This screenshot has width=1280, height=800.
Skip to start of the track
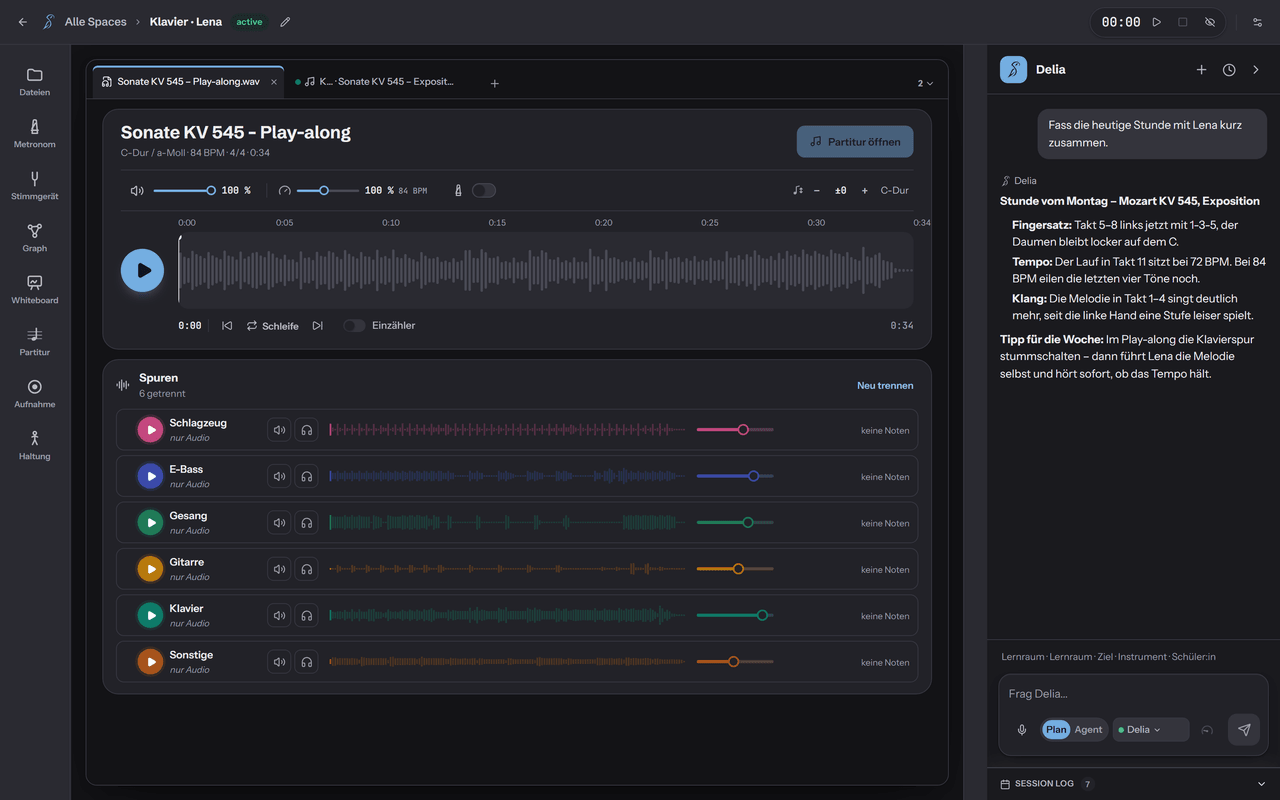pyautogui.click(x=227, y=326)
